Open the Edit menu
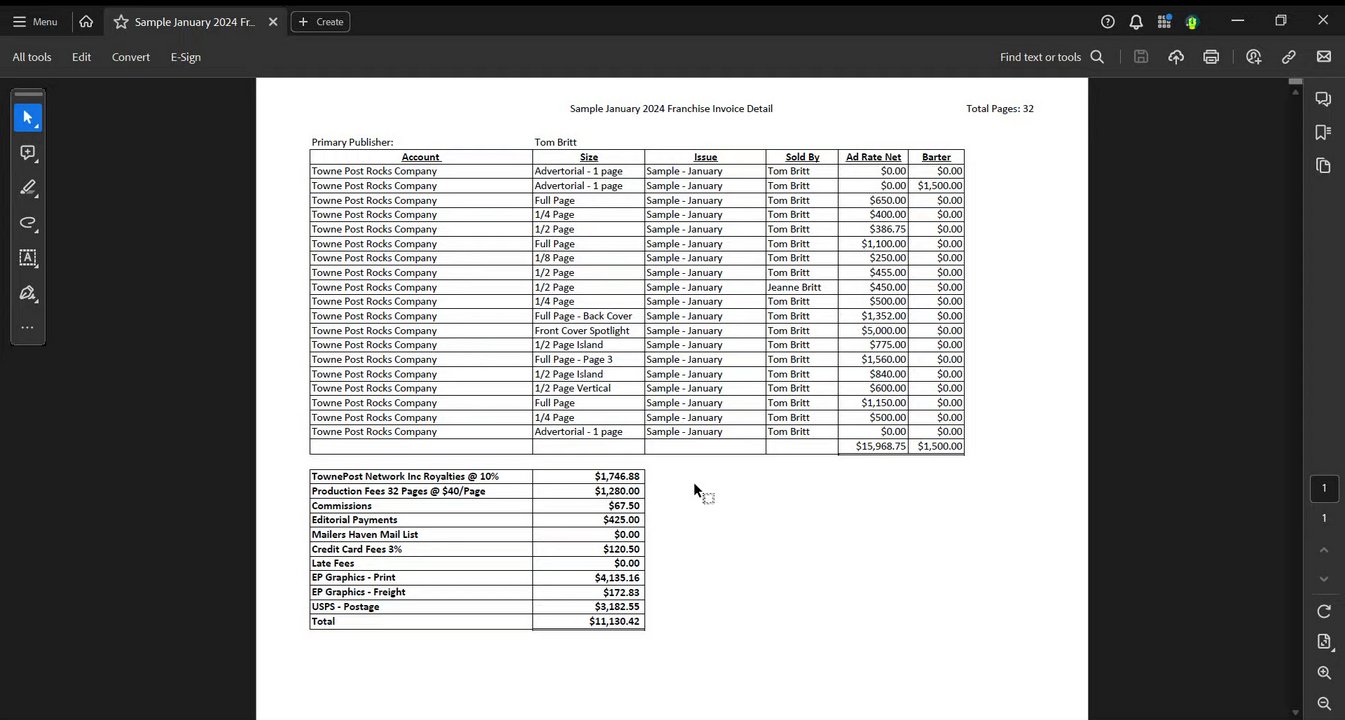This screenshot has height=720, width=1345. click(81, 57)
